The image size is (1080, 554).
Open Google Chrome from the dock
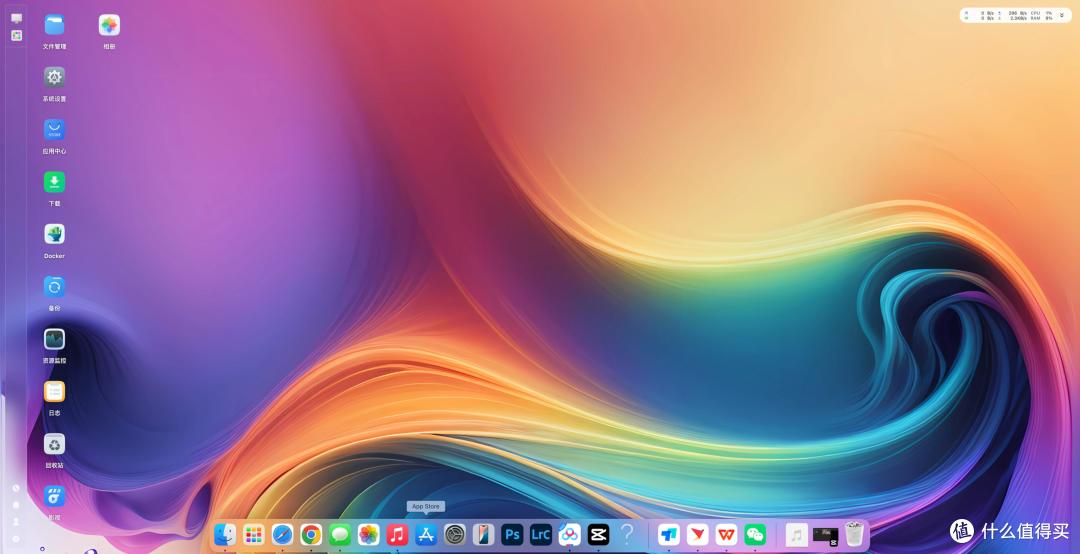311,535
